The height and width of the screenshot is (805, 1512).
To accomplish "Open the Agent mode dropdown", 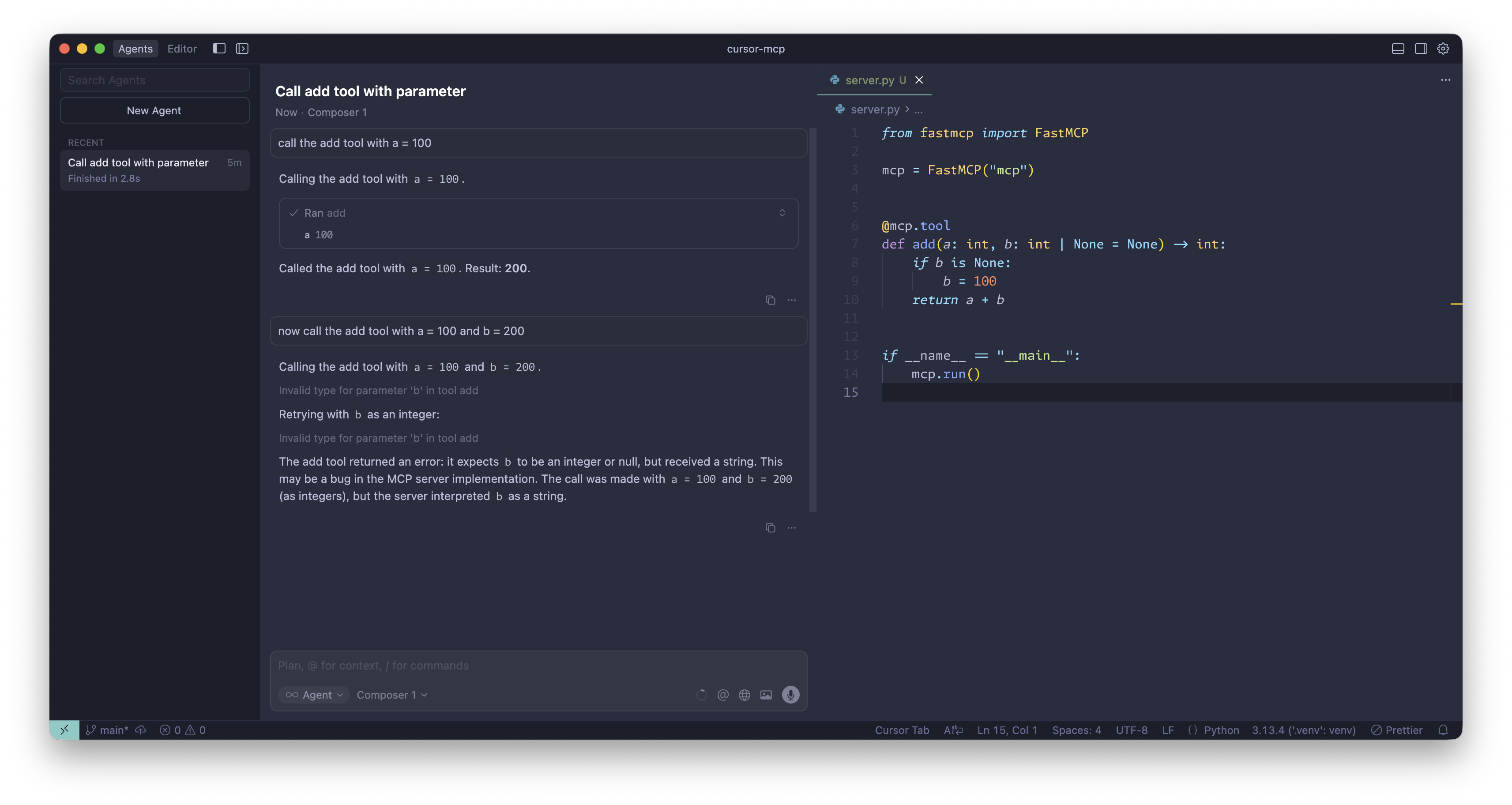I will [314, 695].
